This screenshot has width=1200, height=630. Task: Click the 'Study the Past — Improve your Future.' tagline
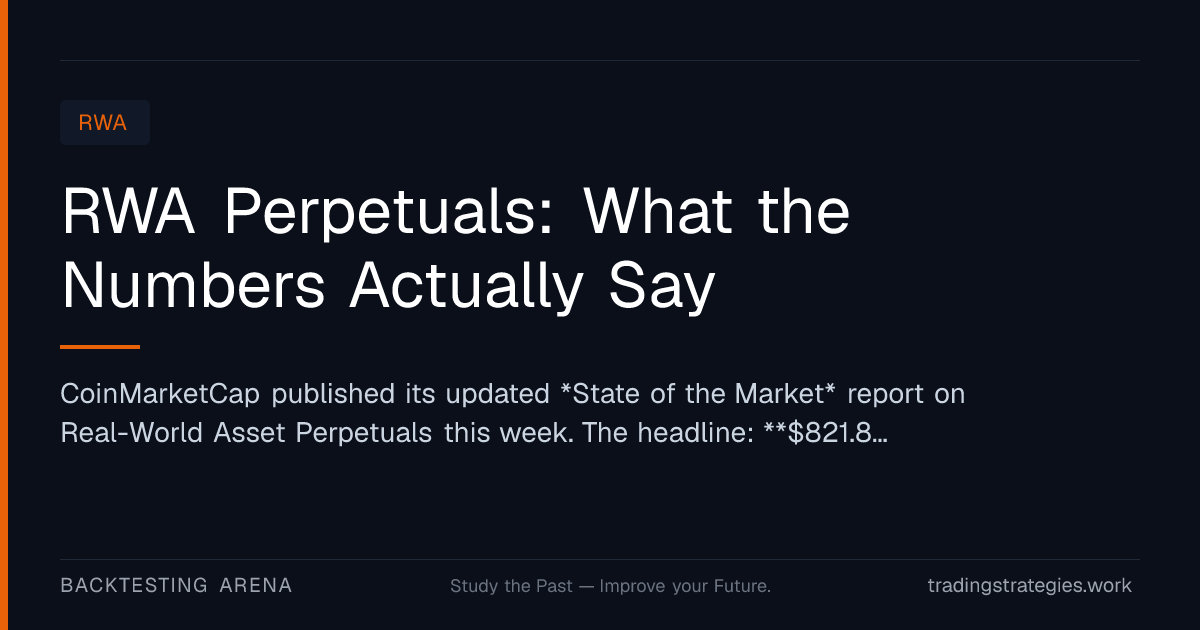(610, 586)
